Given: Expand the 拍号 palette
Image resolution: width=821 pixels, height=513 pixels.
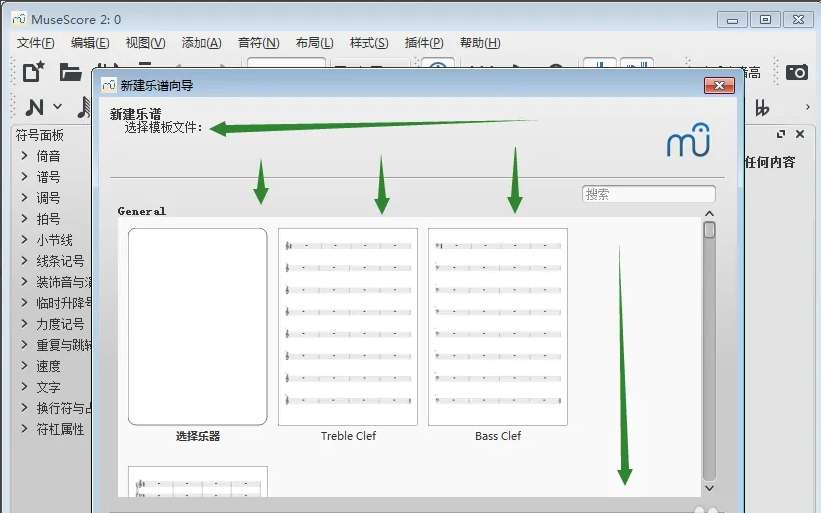Looking at the screenshot, I should pyautogui.click(x=24, y=218).
